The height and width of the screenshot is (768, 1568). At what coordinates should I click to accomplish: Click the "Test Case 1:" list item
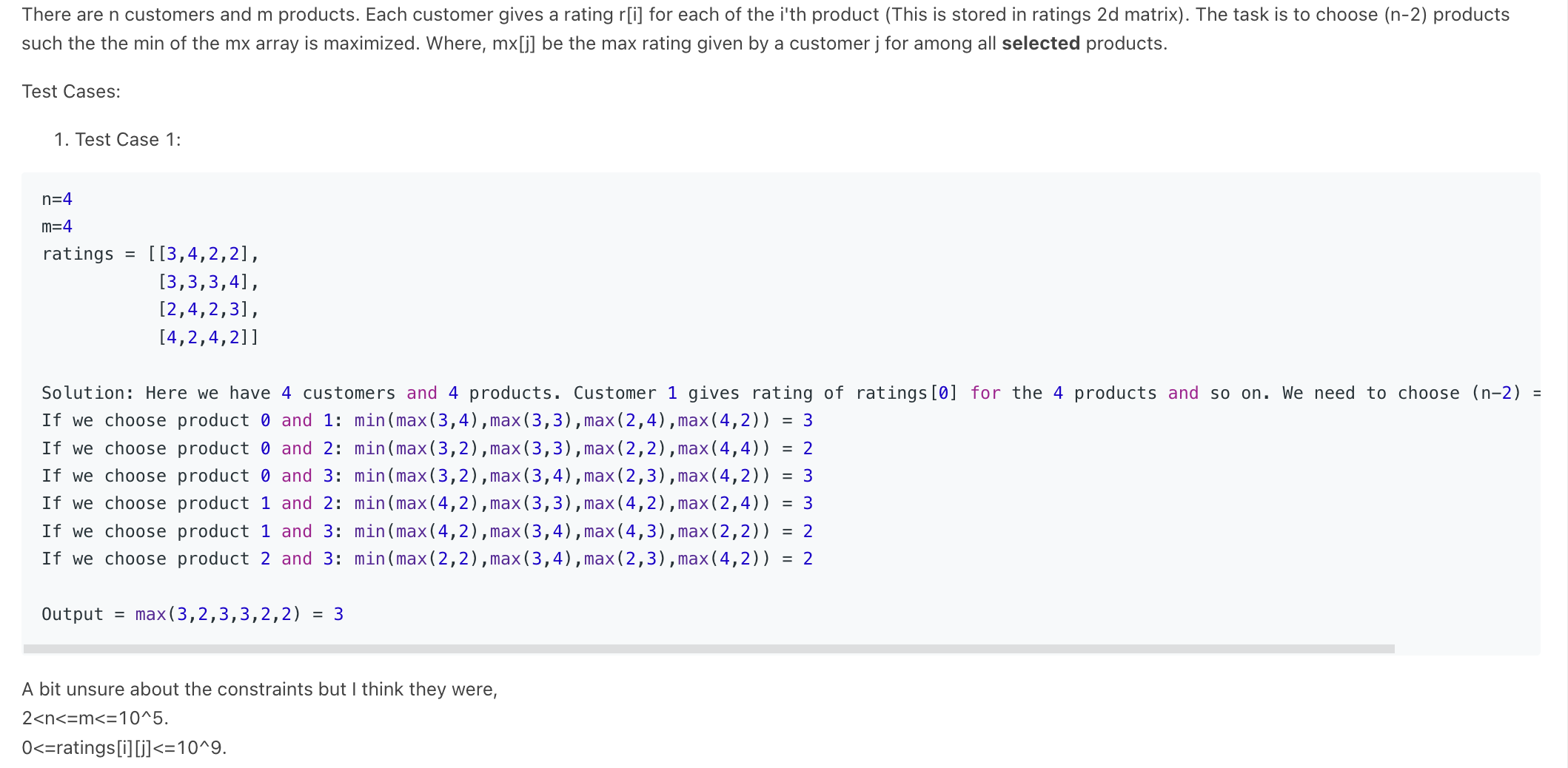[x=127, y=140]
